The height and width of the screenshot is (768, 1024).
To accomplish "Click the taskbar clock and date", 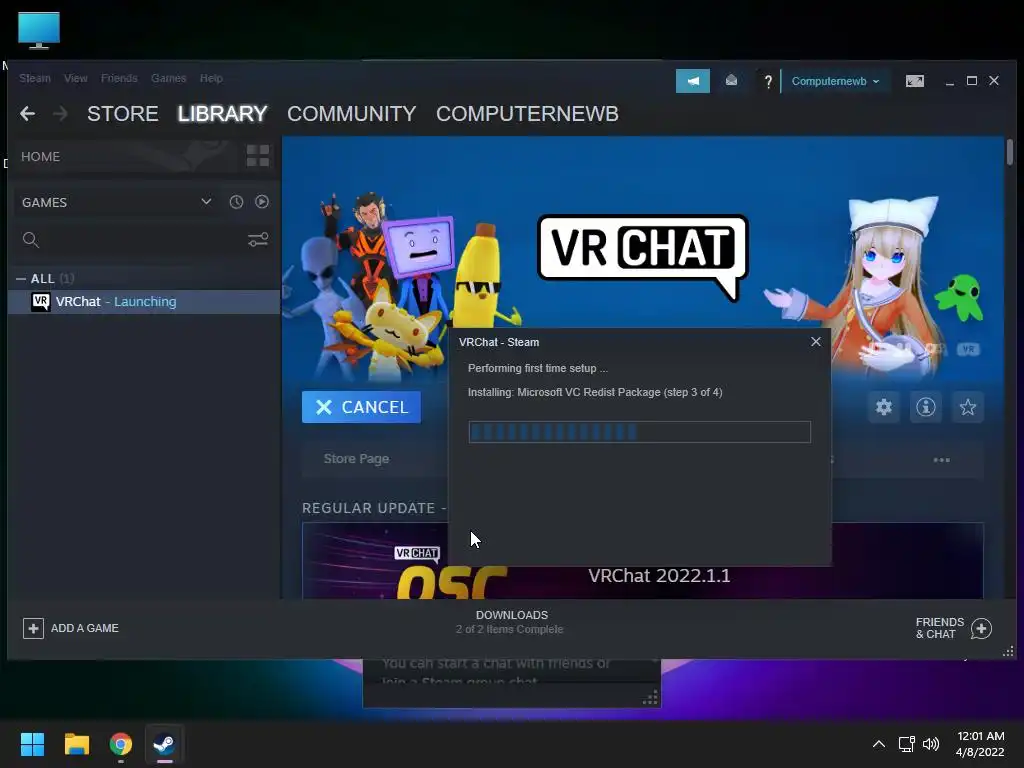I will tap(980, 744).
